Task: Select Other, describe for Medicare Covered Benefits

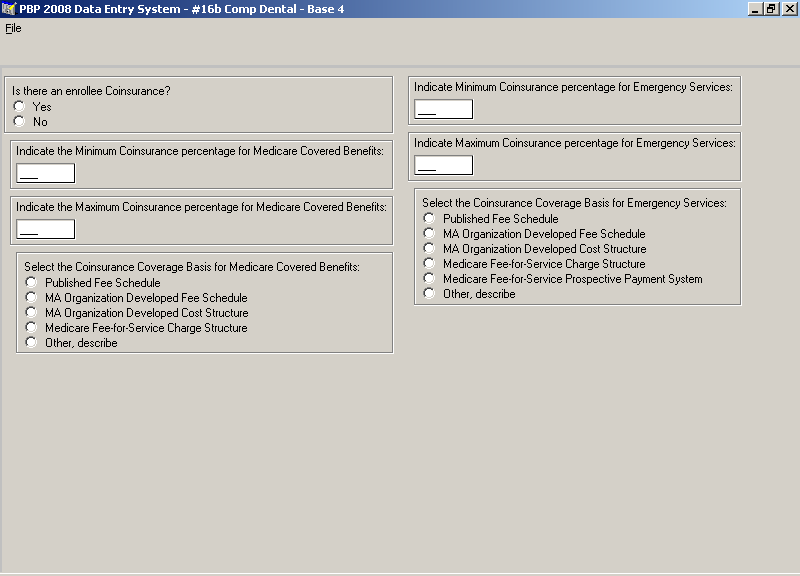Action: click(31, 342)
